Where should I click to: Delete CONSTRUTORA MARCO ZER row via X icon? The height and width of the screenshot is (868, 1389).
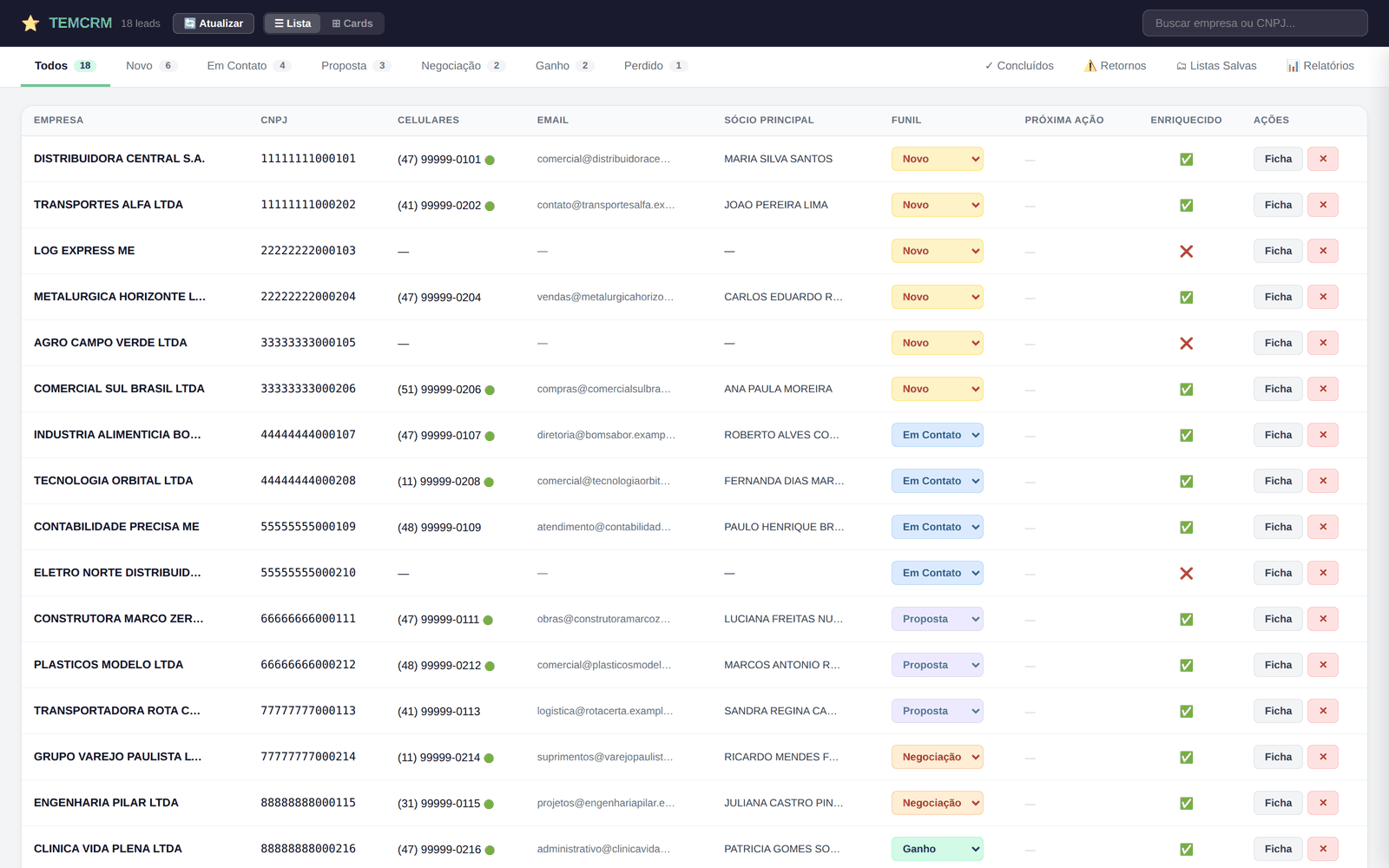point(1323,619)
